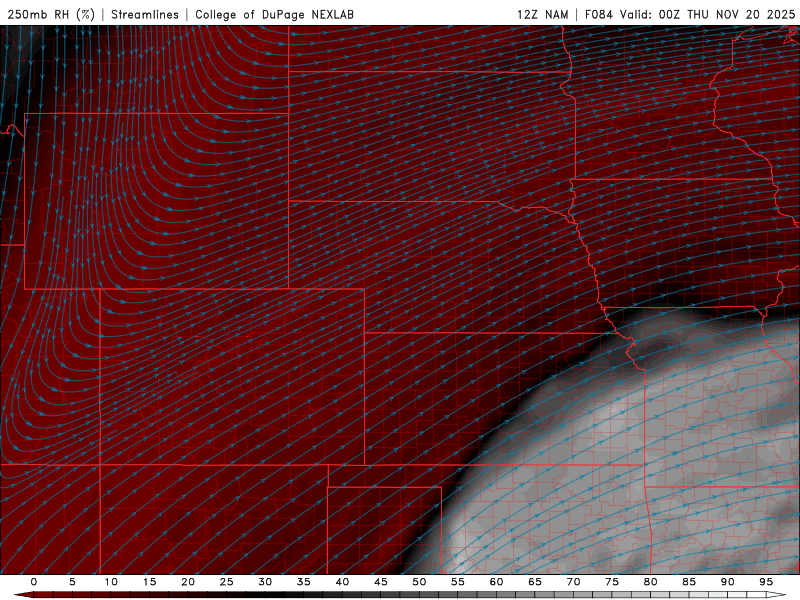Click the "65" label on the color scale
Viewport: 800px width, 600px height.
(535, 582)
